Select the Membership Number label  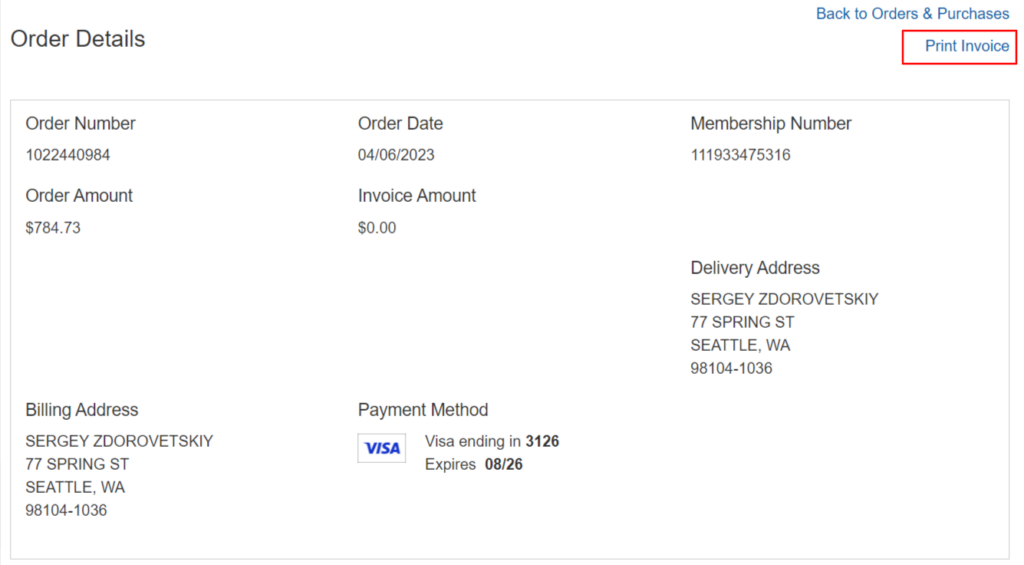coord(771,124)
